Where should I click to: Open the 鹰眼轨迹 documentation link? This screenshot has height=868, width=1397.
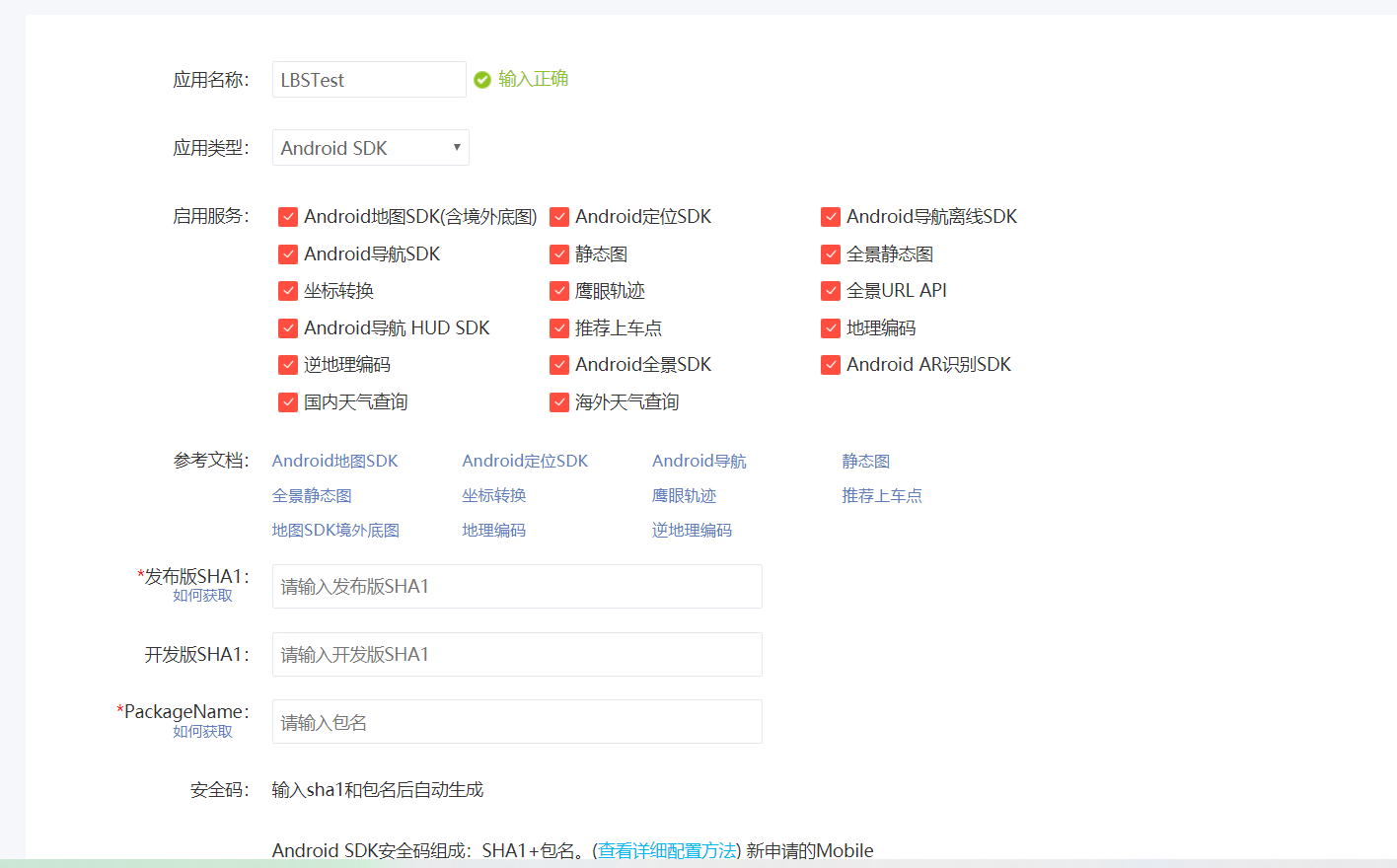[x=684, y=494]
